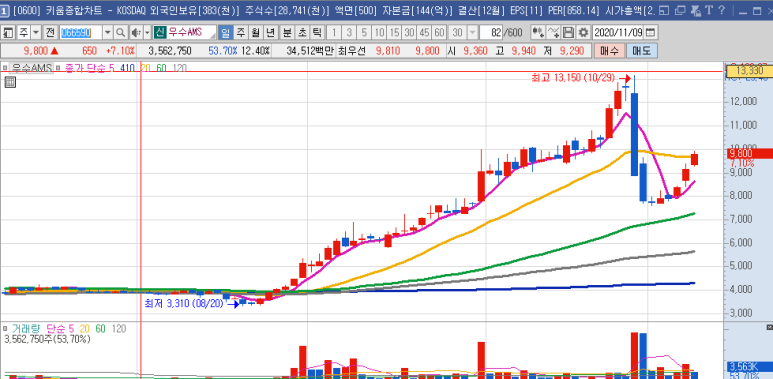This screenshot has height=379, width=773.
Task: Select the 1 interval button
Action: [x=334, y=33]
